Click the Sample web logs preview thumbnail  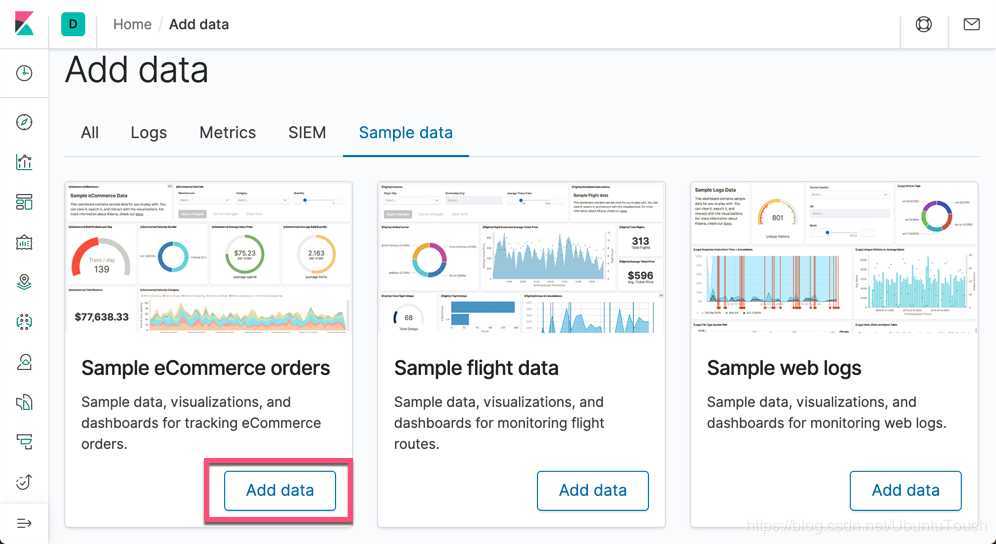[834, 257]
